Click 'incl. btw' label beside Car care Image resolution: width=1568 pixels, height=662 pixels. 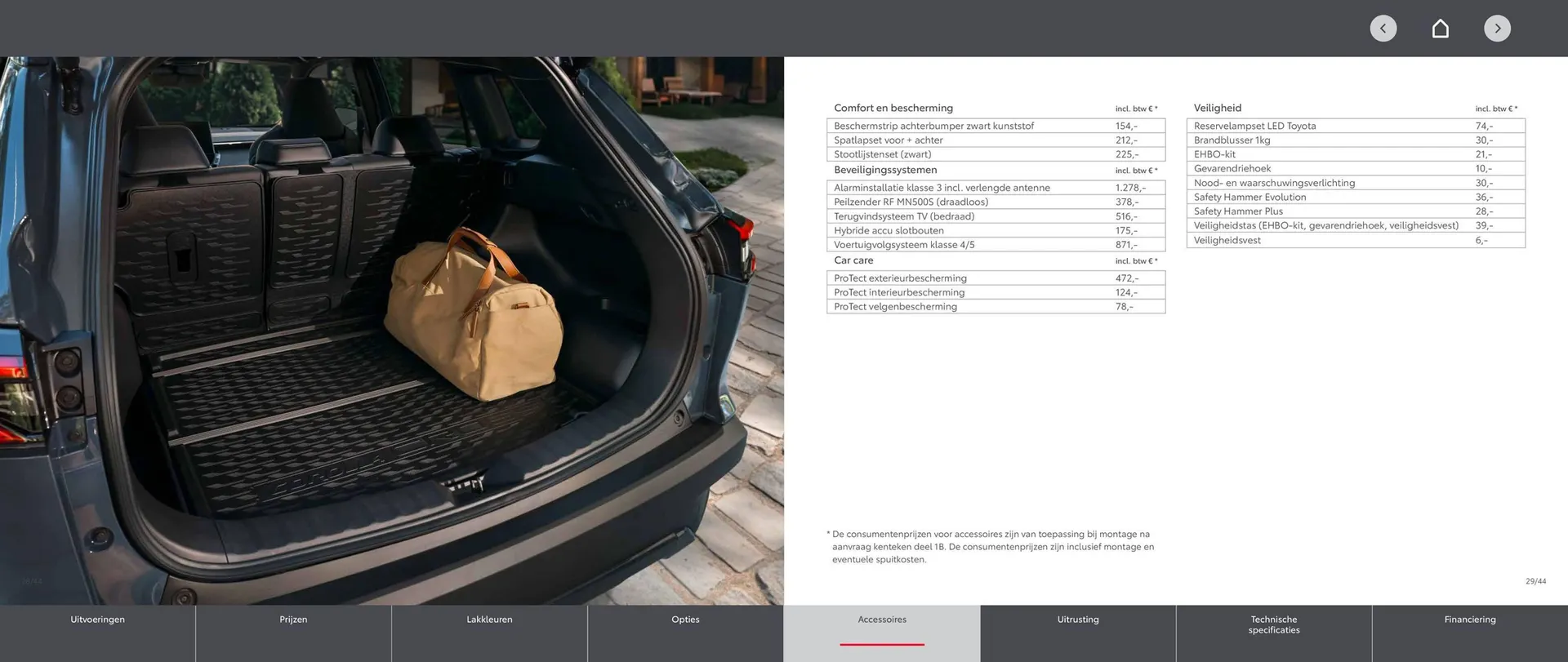[x=1136, y=261]
